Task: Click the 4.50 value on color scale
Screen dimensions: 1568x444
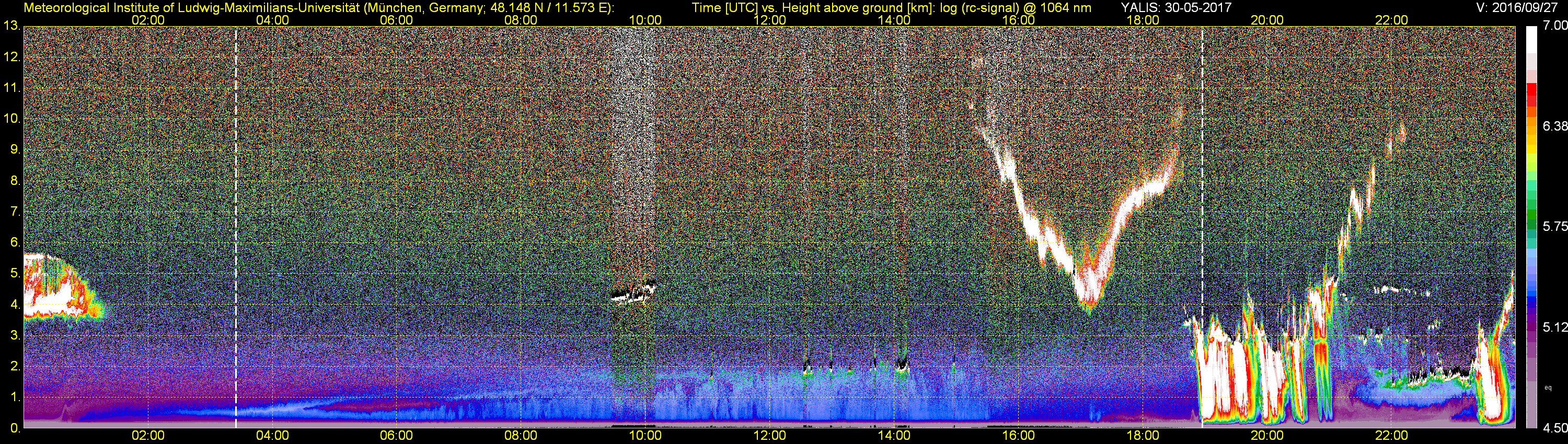Action: click(1555, 428)
